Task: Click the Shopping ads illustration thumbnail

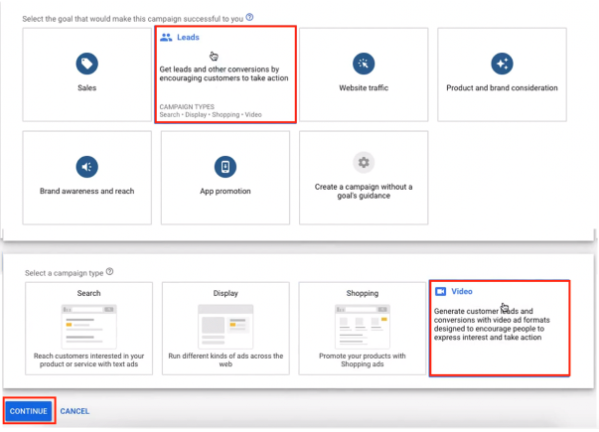Action: coord(362,326)
